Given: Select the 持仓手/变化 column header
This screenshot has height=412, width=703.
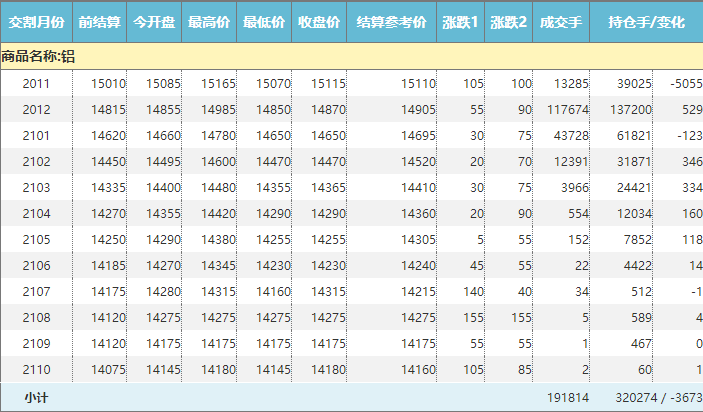Looking at the screenshot, I should [646, 22].
